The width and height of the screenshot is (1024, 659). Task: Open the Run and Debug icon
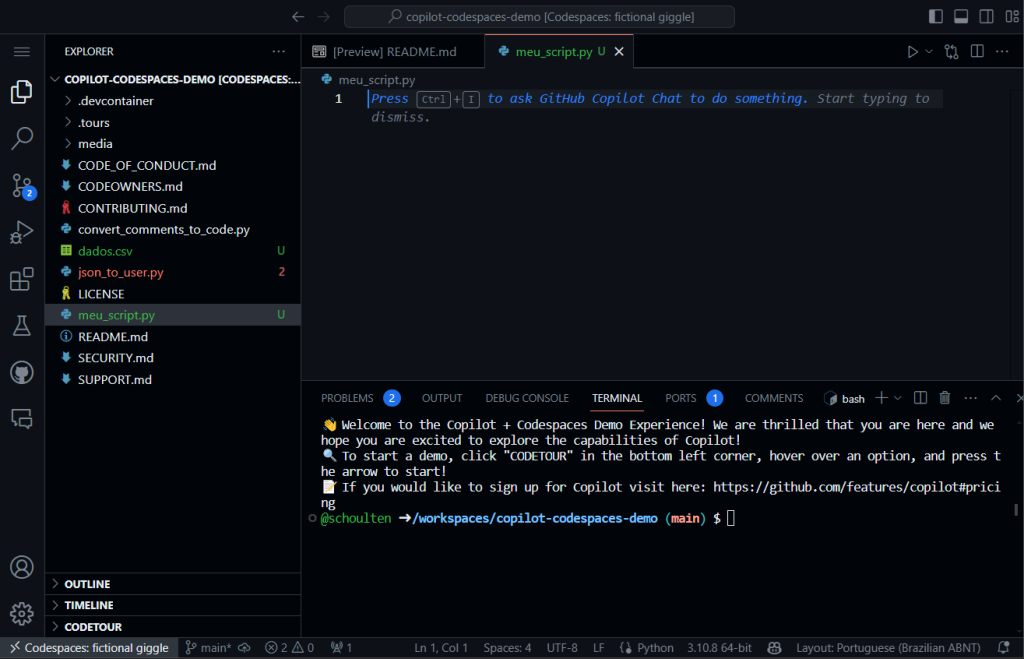[22, 232]
